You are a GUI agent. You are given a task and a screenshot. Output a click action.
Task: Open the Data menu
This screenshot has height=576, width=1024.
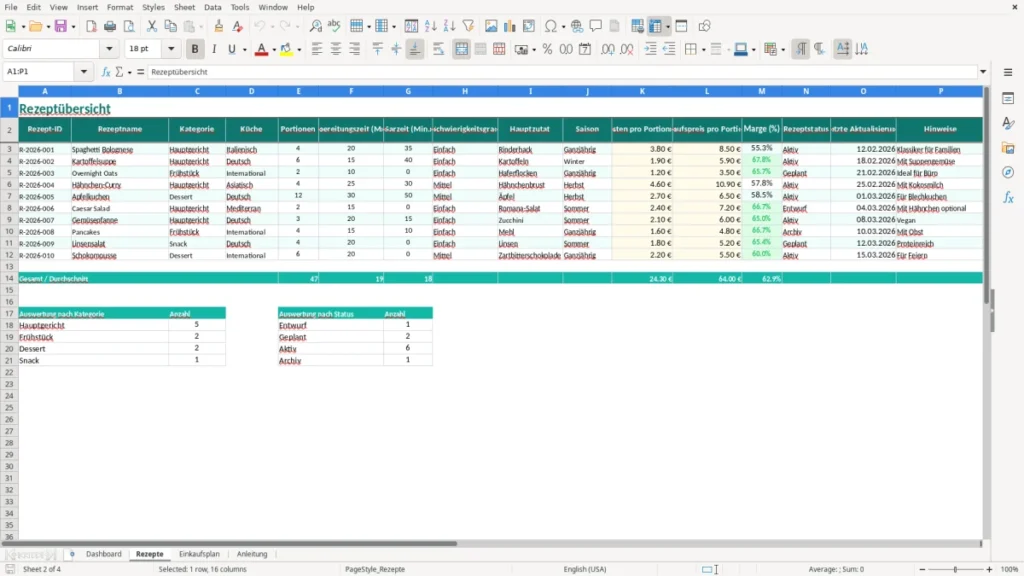(x=212, y=7)
